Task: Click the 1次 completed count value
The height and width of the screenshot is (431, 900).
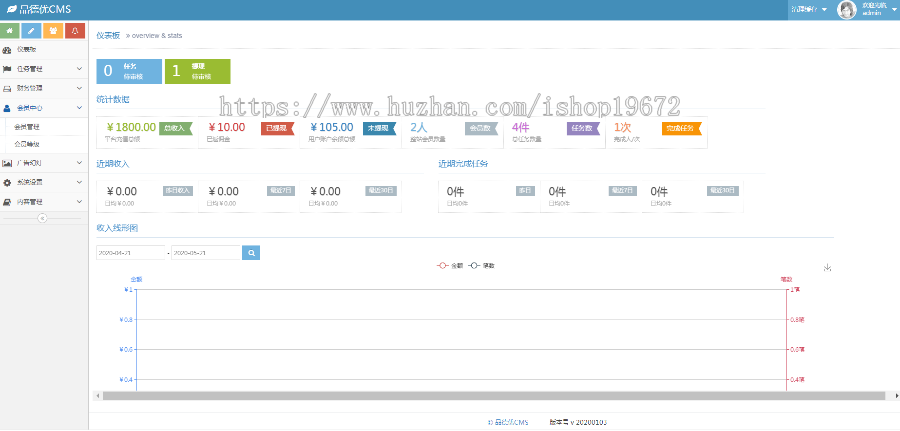Action: click(x=623, y=127)
